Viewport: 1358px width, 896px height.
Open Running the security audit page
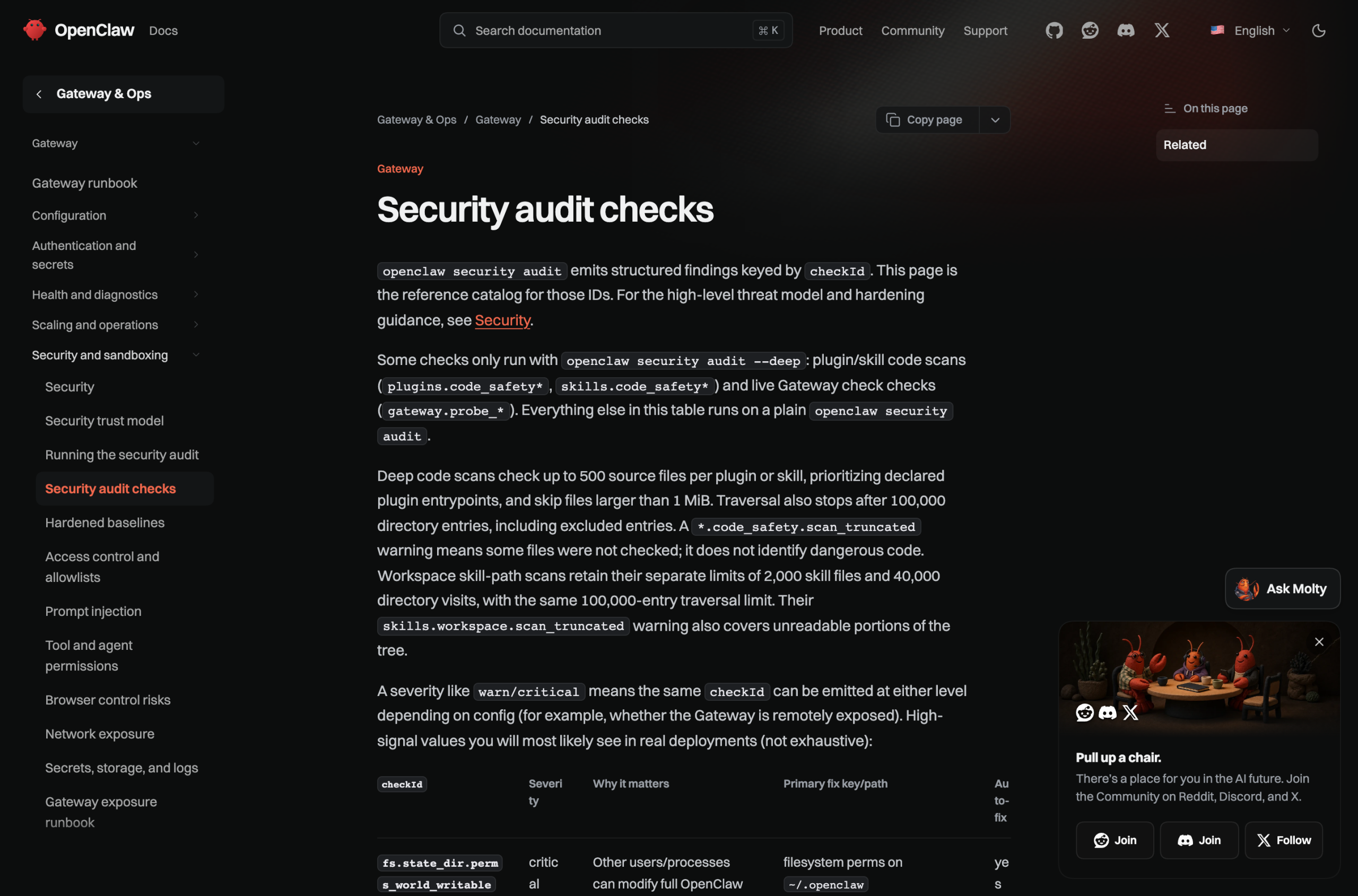point(121,455)
